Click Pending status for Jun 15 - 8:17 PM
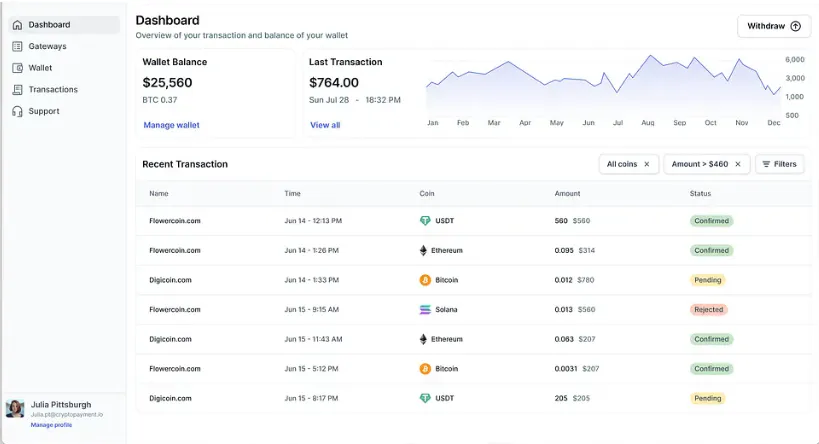This screenshot has width=819, height=444. pos(707,399)
